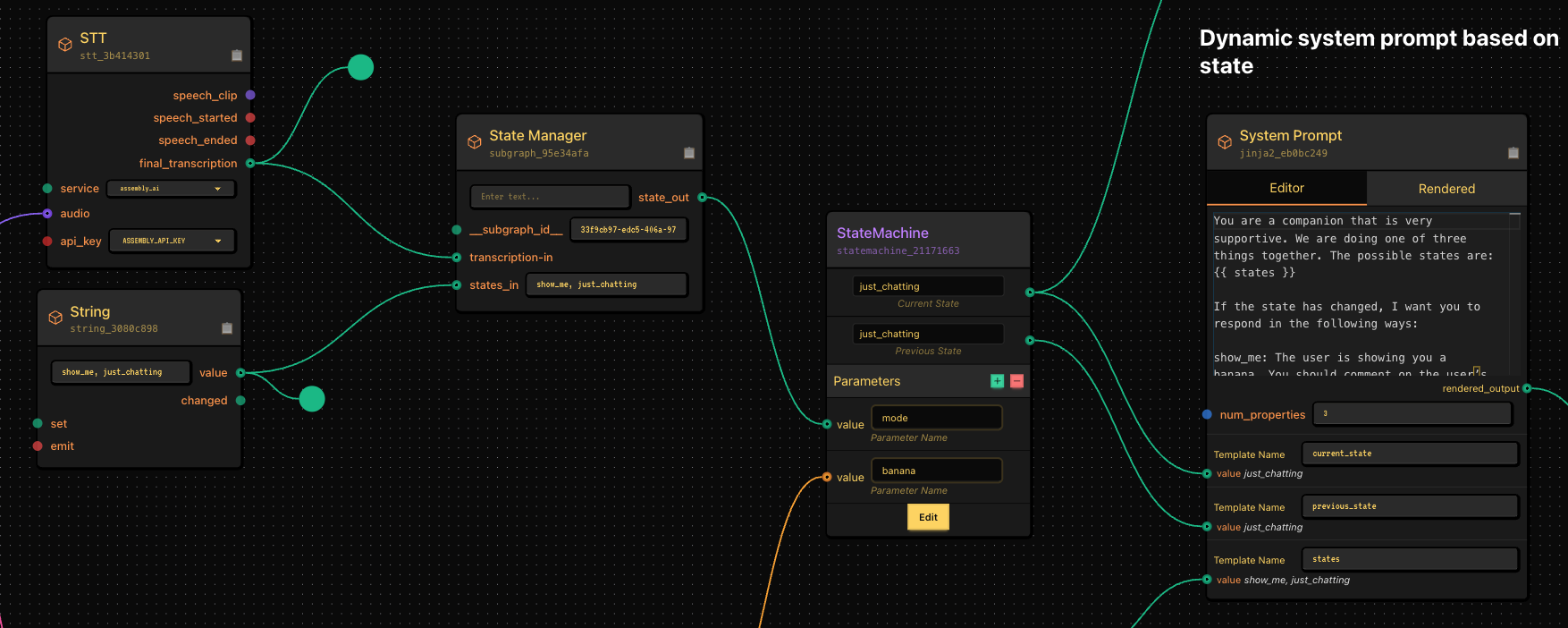The width and height of the screenshot is (1568, 628).
Task: Remove a parameter with the red minus
Action: pyautogui.click(x=1016, y=381)
